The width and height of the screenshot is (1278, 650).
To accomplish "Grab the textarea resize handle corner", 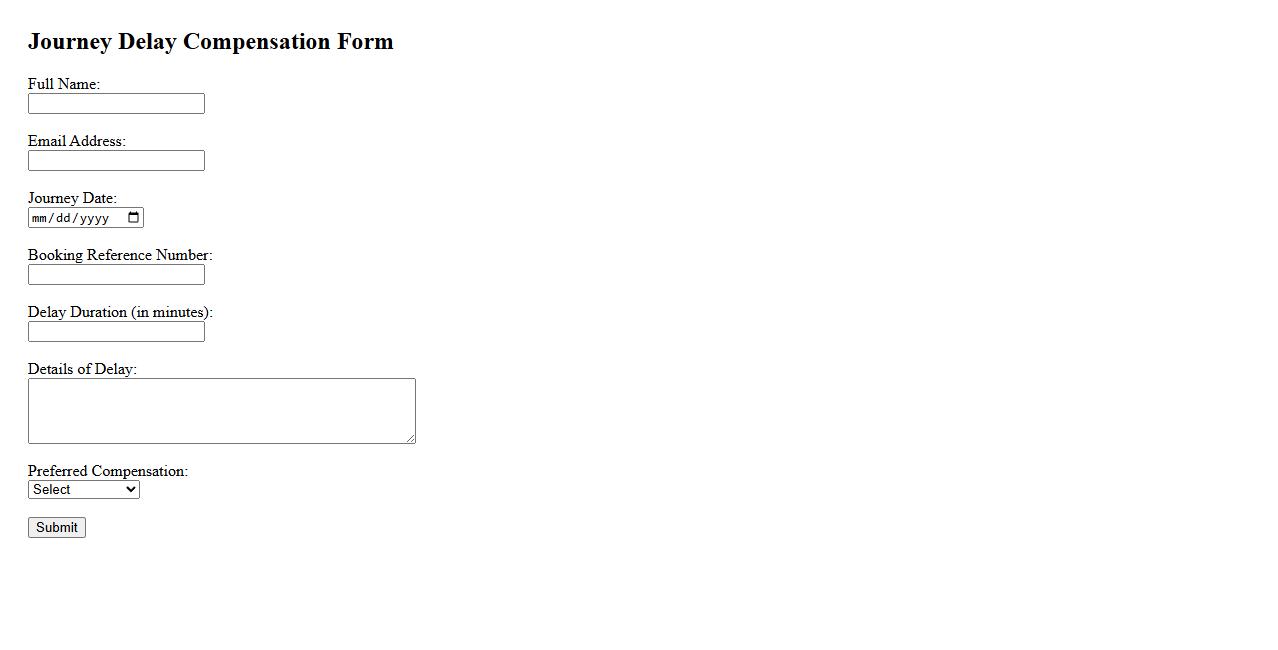I will 410,438.
